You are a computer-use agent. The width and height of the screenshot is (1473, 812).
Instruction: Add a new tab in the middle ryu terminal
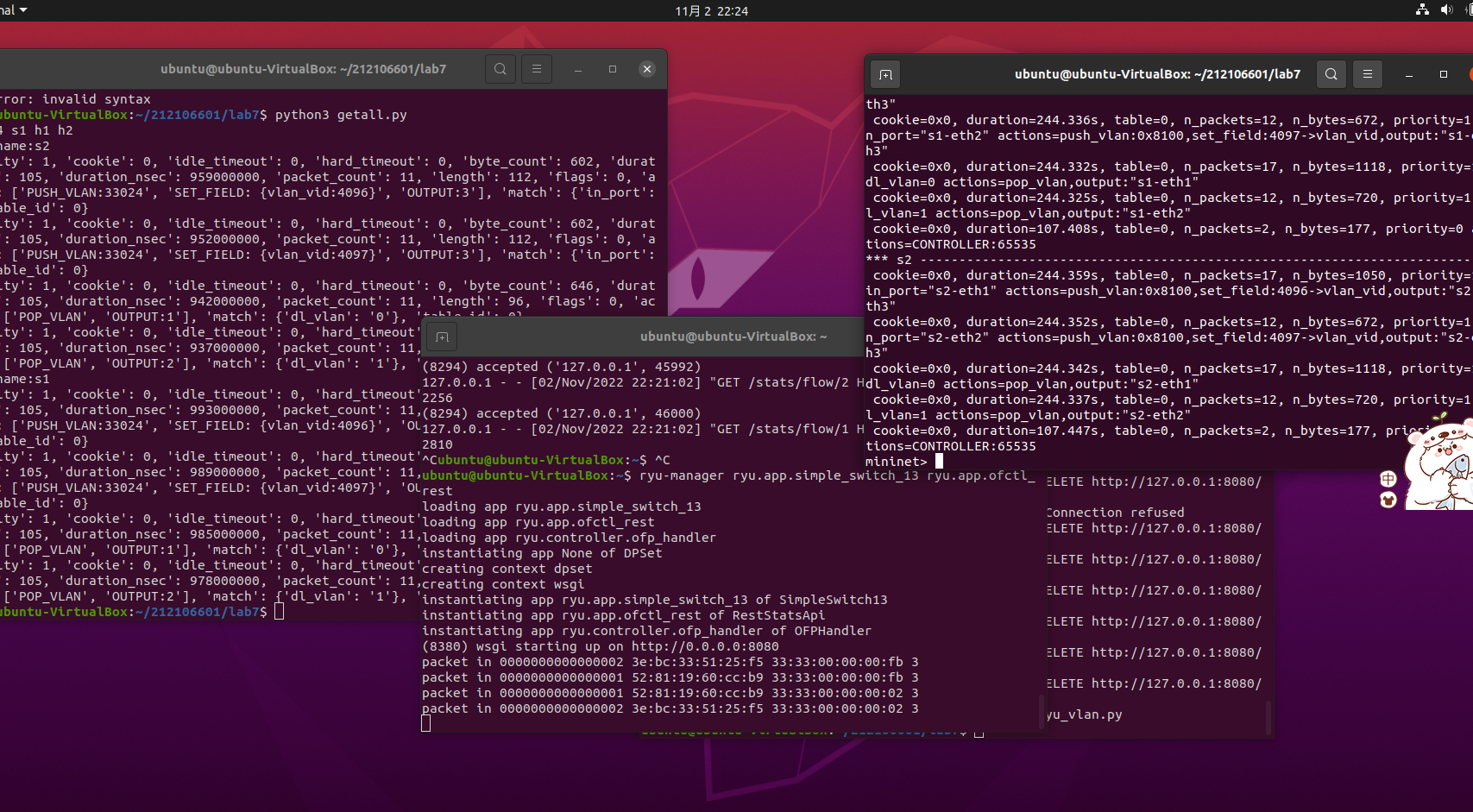(442, 337)
